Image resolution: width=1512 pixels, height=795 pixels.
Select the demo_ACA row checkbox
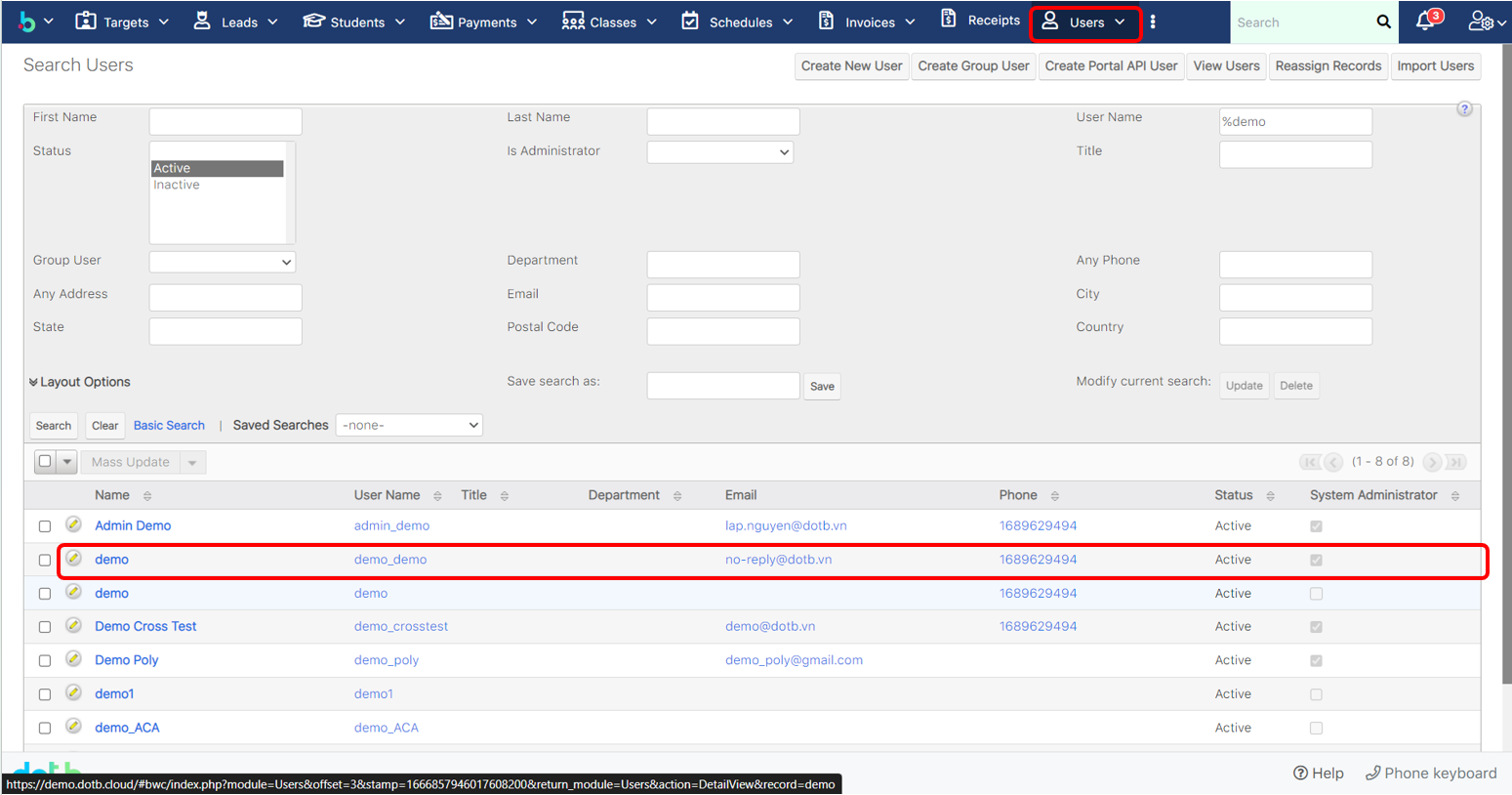click(x=45, y=728)
